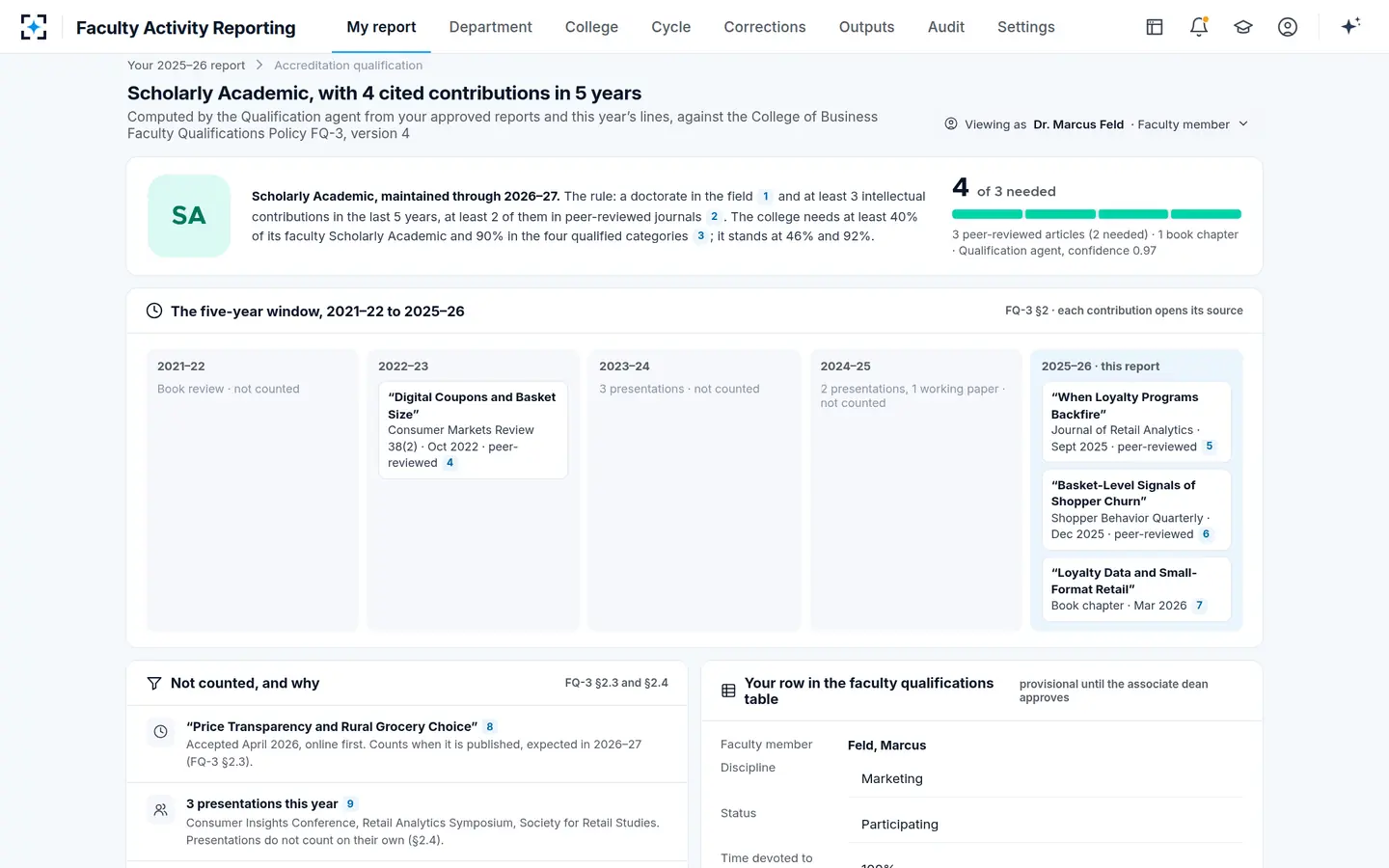Open citation 5 on Loyalty Programs Backfire card
The height and width of the screenshot is (868, 1389).
(1210, 447)
